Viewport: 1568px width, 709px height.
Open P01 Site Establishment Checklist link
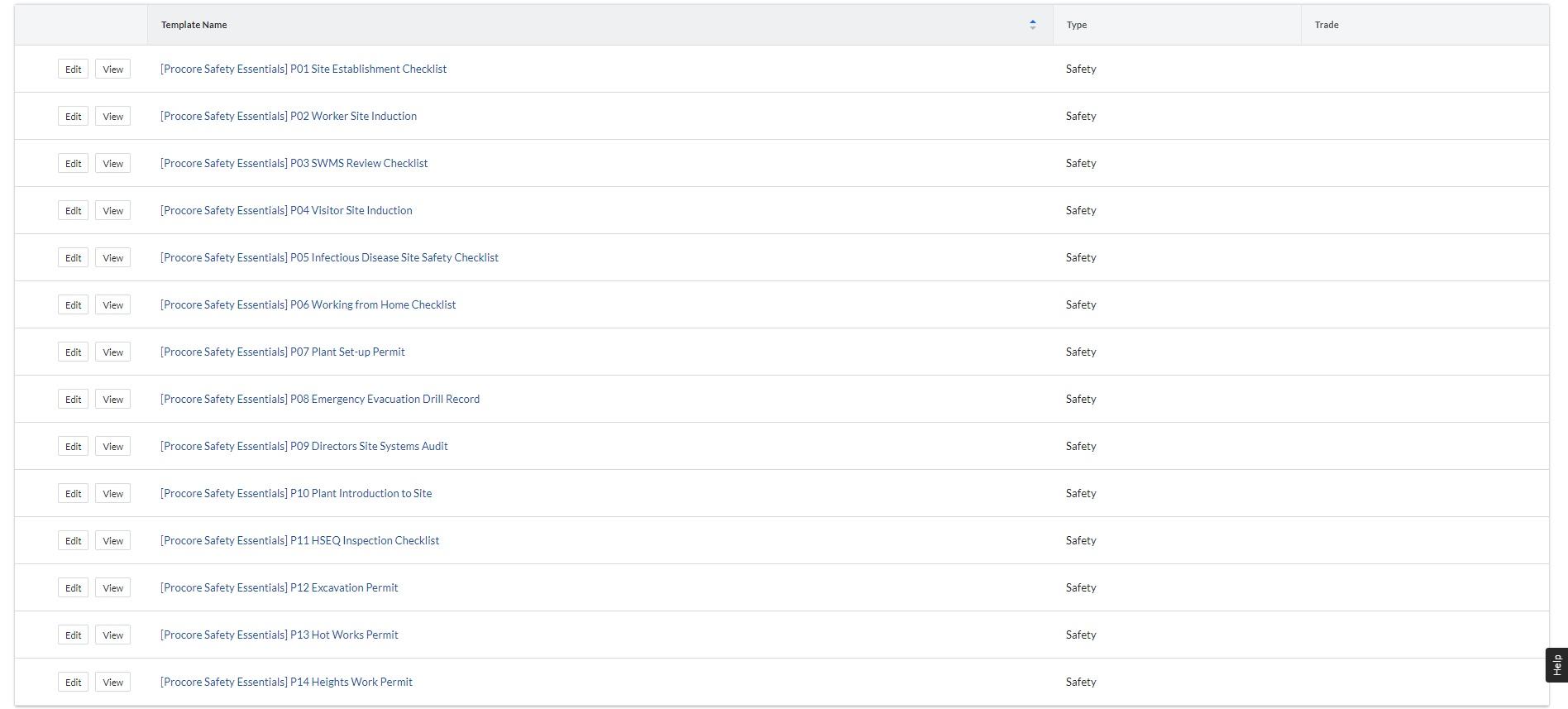pos(303,69)
